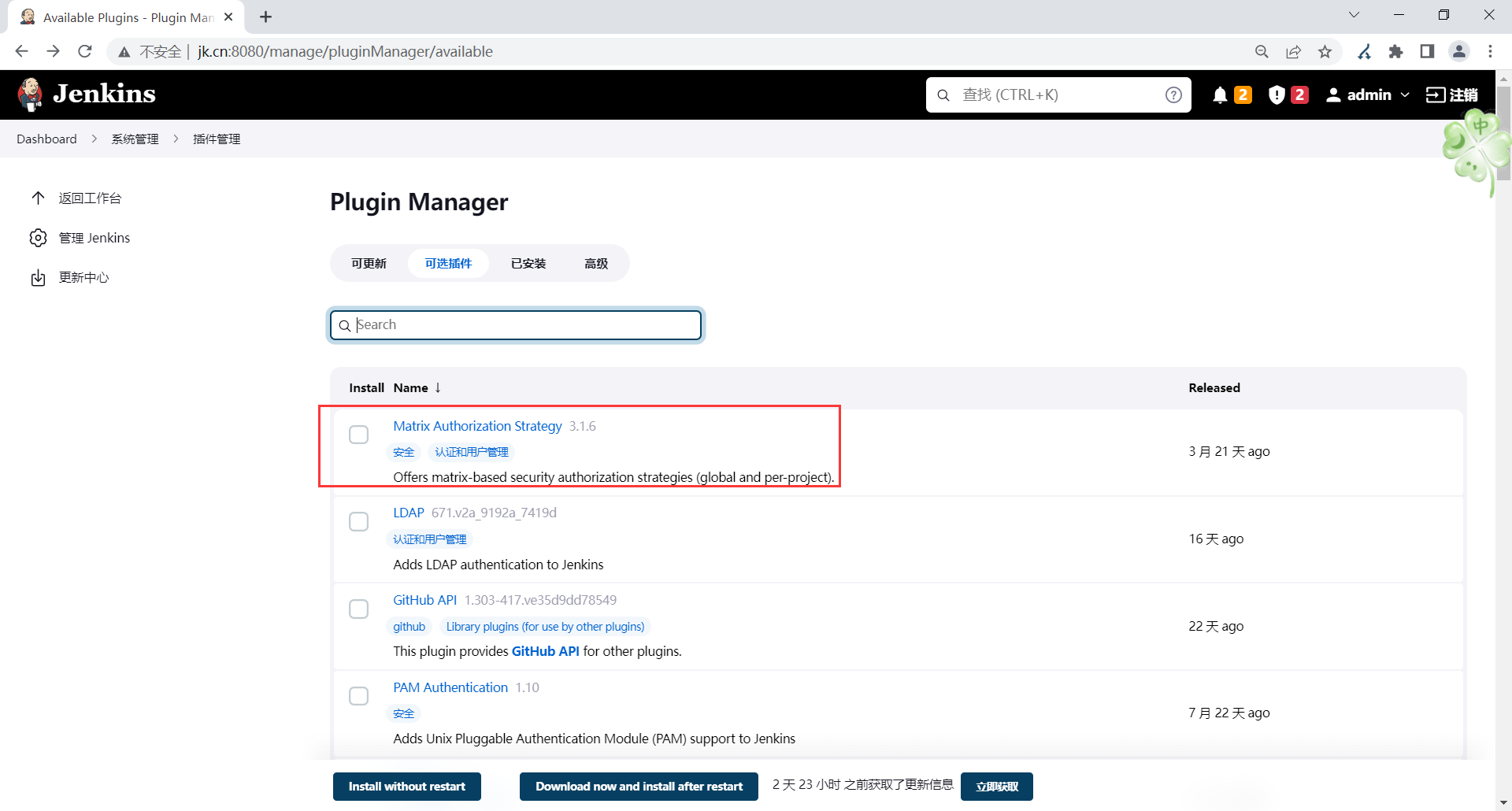Open the PAM Authentication plugin link
This screenshot has height=811, width=1512.
450,687
